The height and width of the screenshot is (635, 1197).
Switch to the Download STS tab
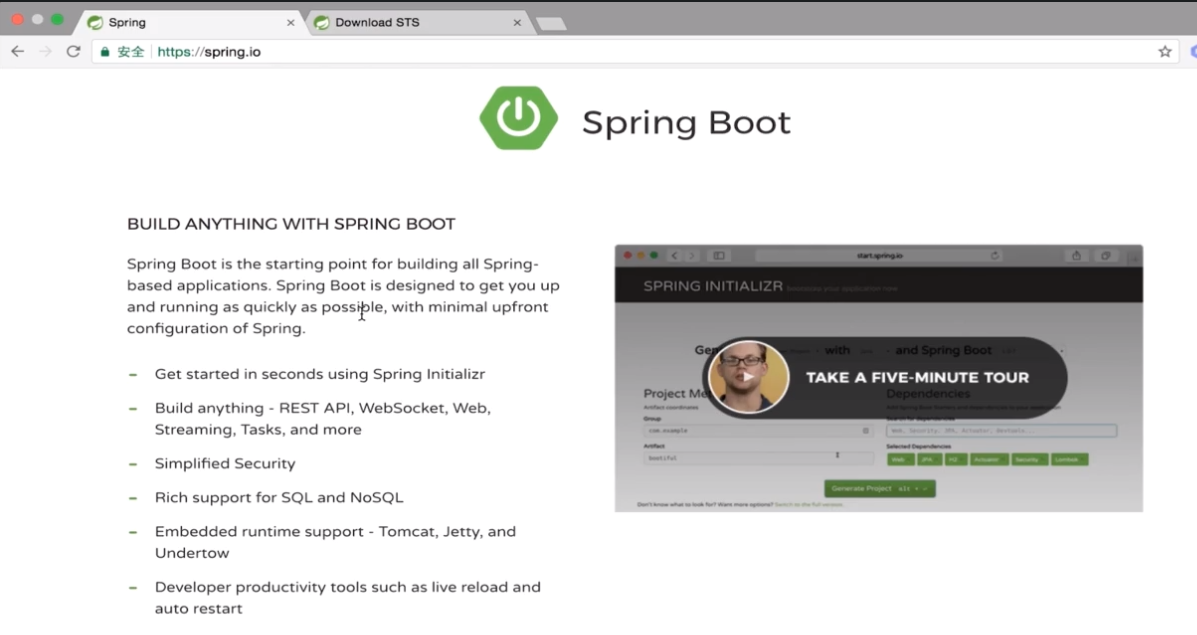(x=418, y=23)
